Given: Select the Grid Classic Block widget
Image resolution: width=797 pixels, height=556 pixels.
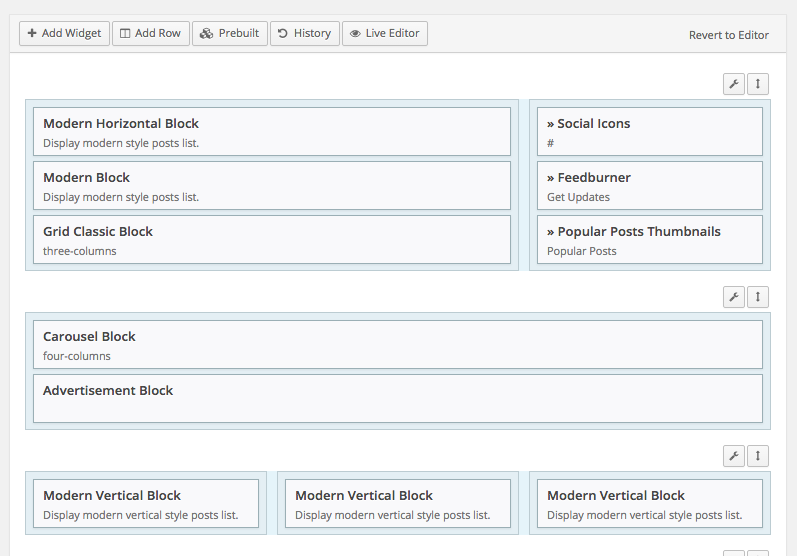Looking at the screenshot, I should (x=272, y=239).
